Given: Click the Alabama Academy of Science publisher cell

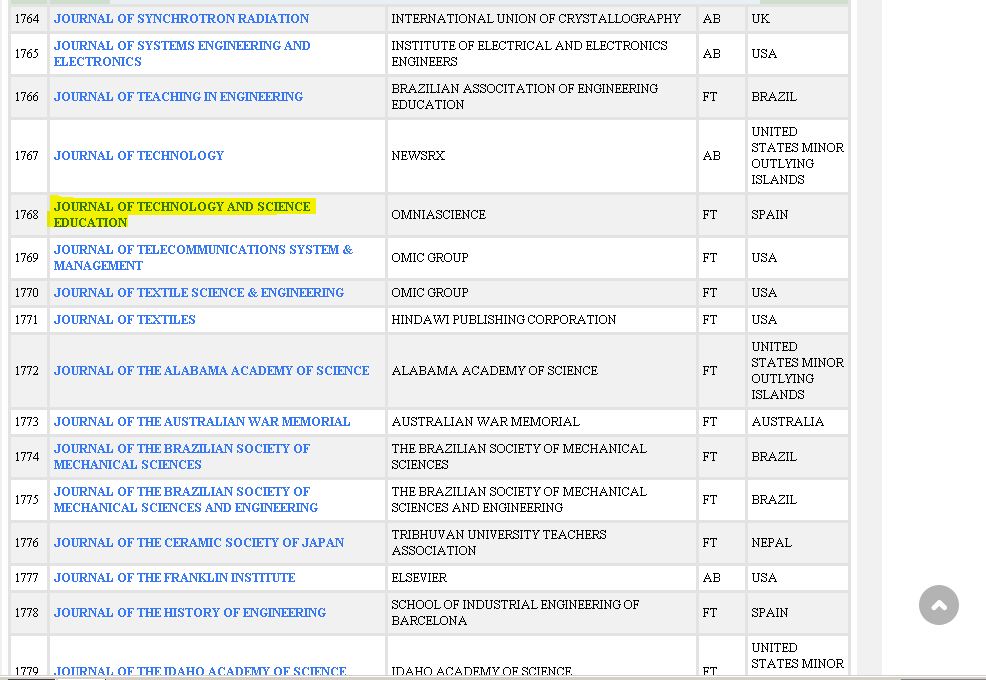Looking at the screenshot, I should click(x=542, y=371).
